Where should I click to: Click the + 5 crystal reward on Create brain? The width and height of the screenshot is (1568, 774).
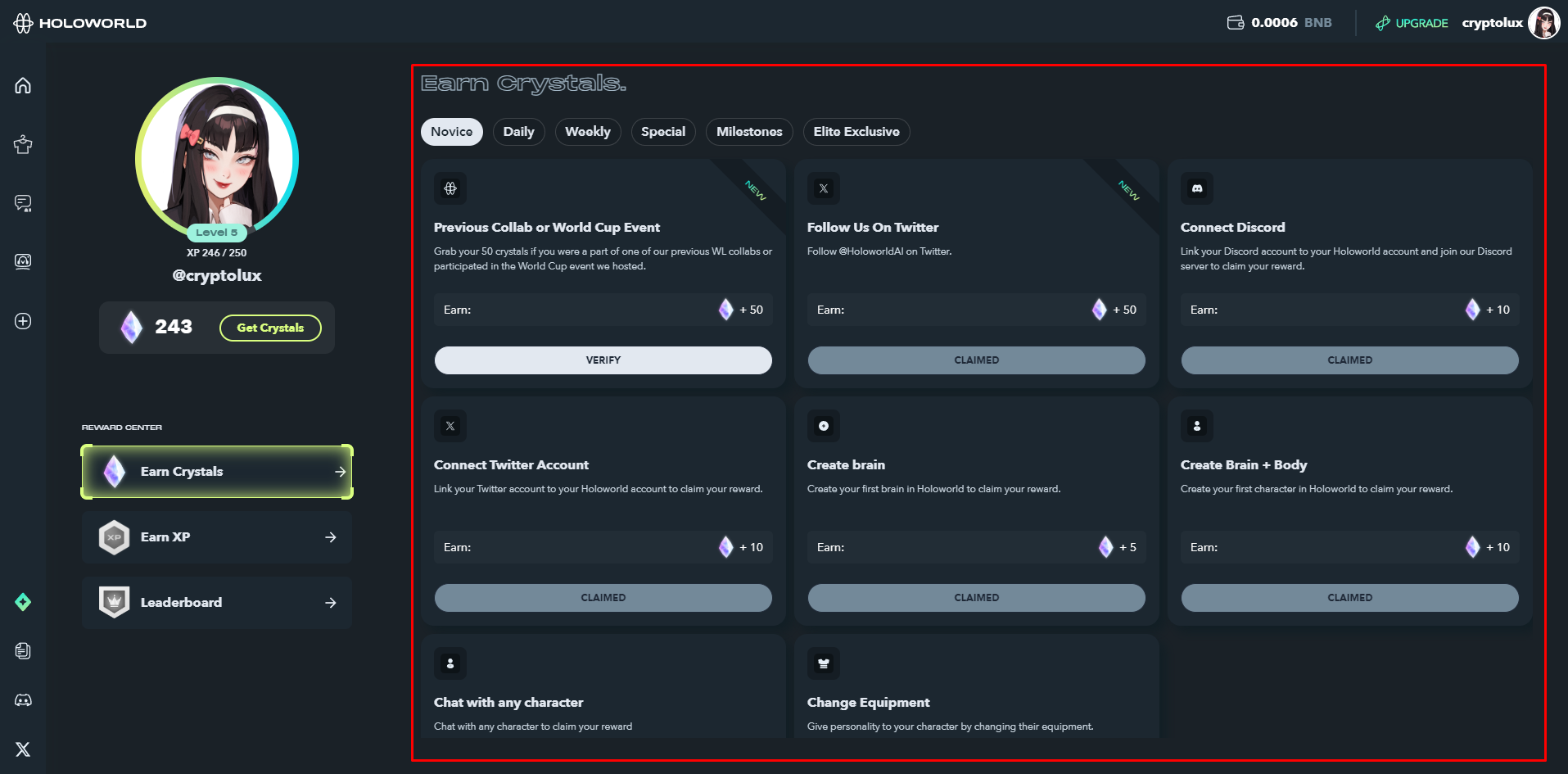click(1118, 547)
